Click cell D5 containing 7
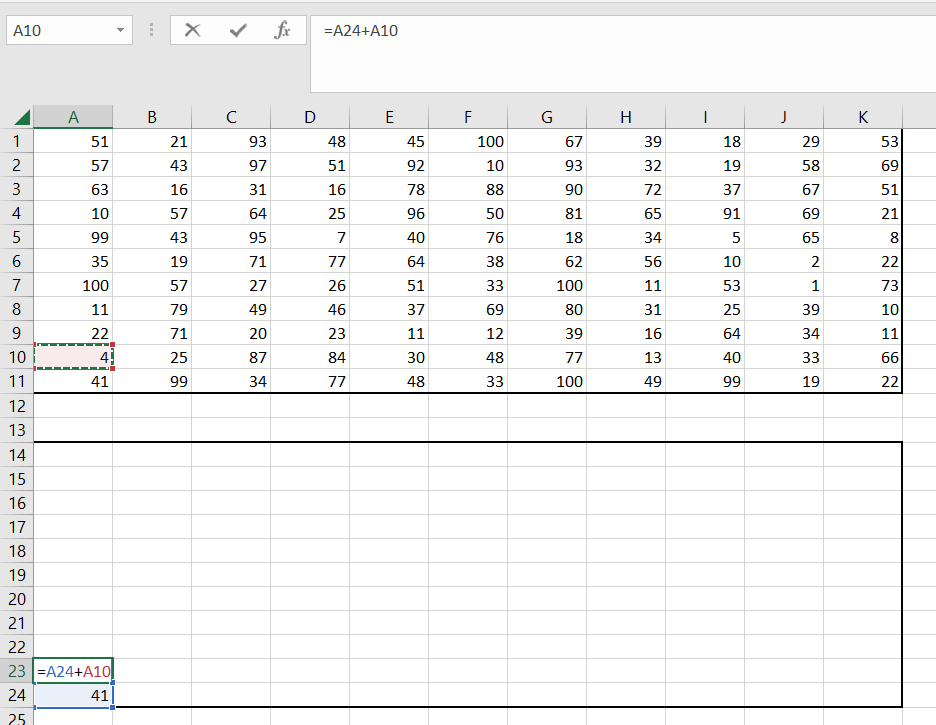 click(310, 237)
